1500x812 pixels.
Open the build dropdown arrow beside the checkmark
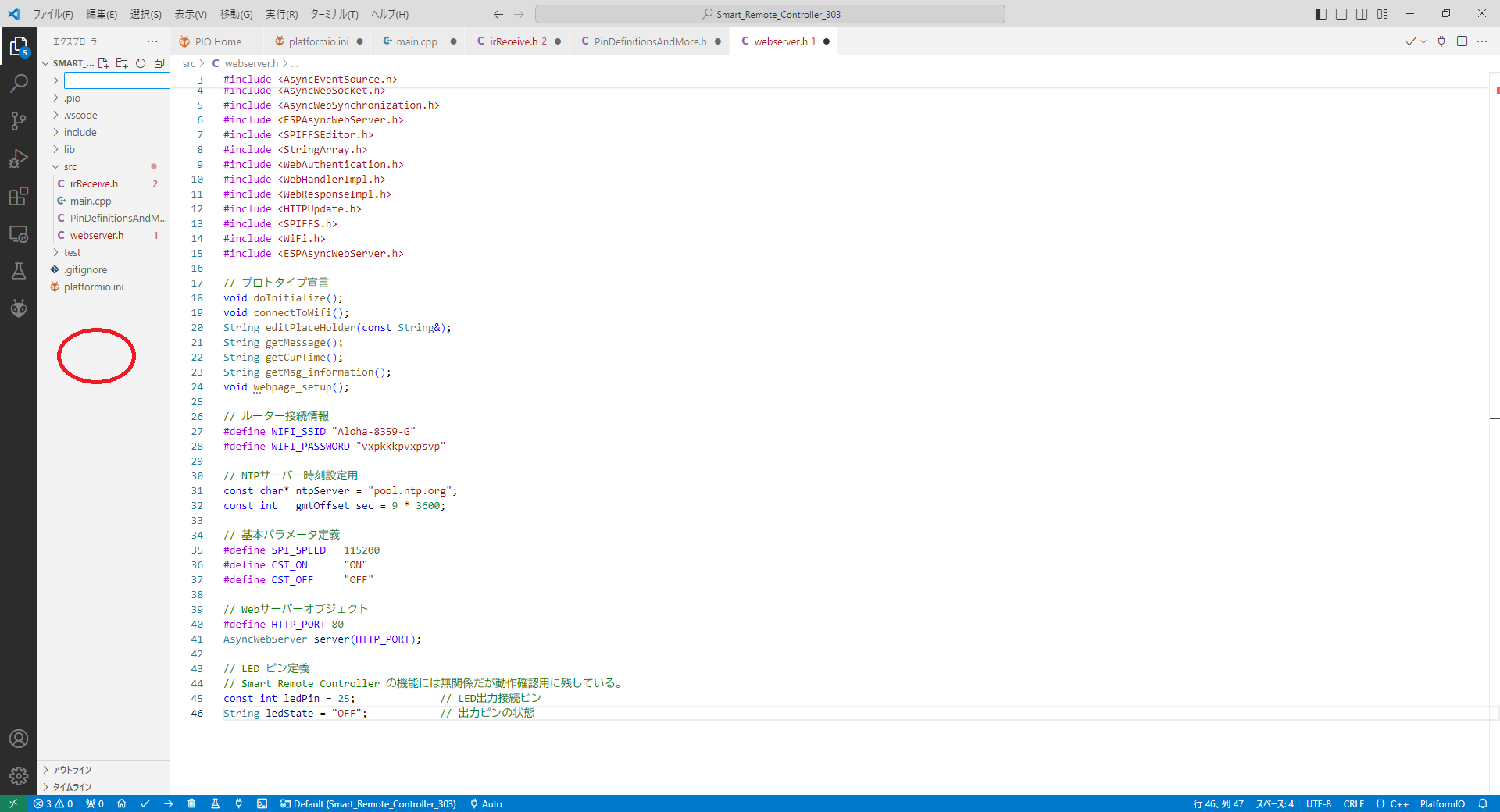coord(1423,41)
